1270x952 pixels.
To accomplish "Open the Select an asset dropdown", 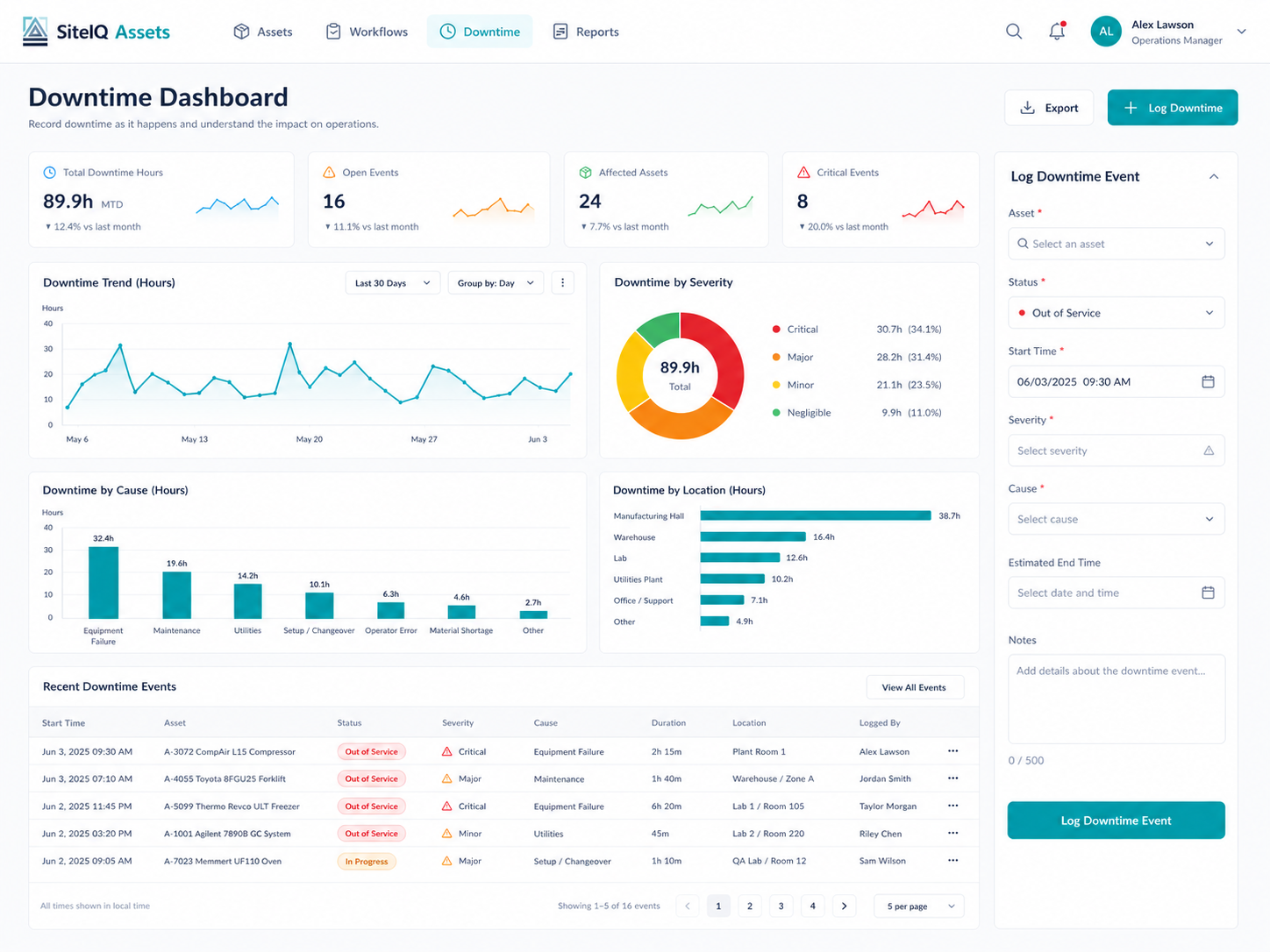I will (x=1116, y=244).
